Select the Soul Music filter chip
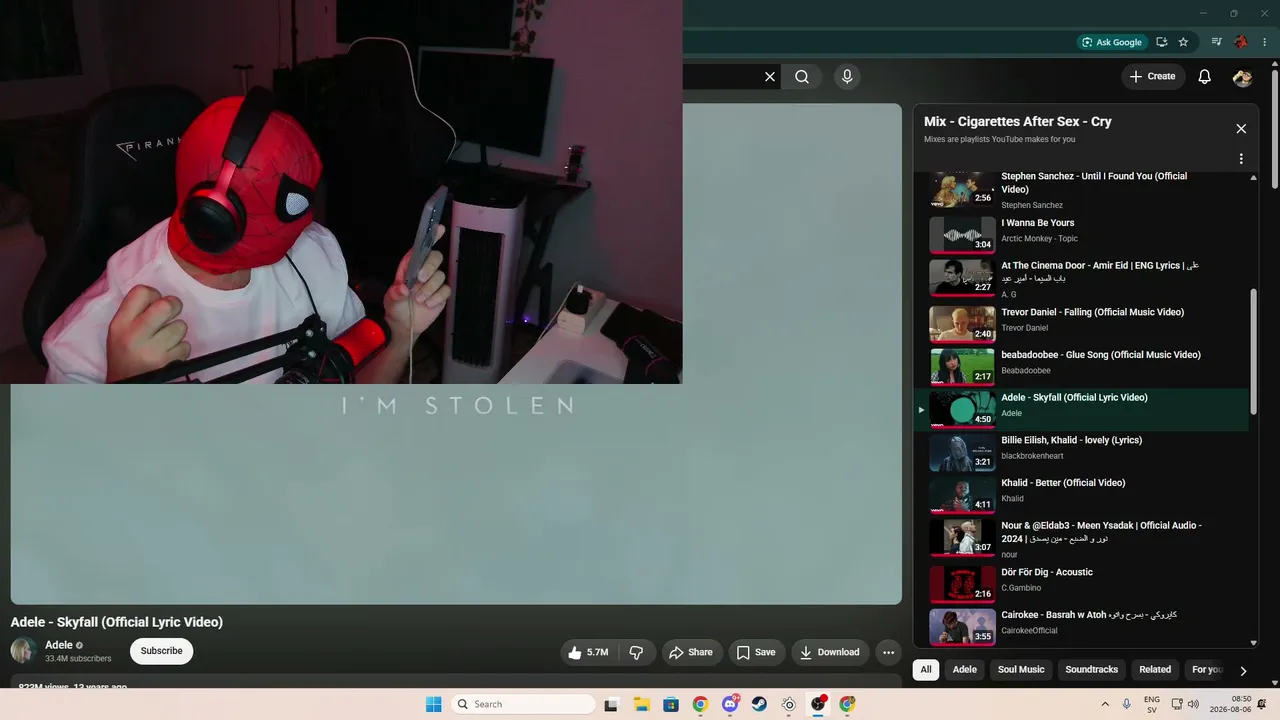This screenshot has width=1280, height=720. pos(1021,670)
